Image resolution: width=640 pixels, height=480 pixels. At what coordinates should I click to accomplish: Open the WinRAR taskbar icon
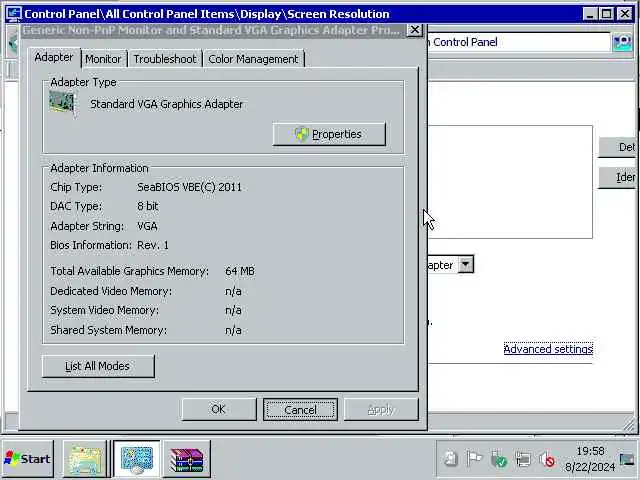tap(187, 459)
